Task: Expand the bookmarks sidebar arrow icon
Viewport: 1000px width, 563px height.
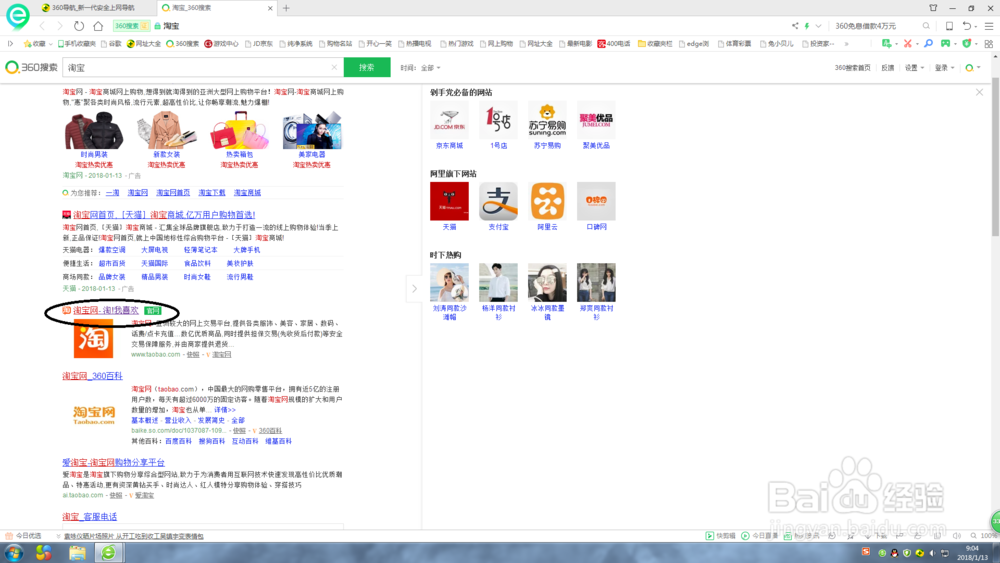Action: click(10, 43)
